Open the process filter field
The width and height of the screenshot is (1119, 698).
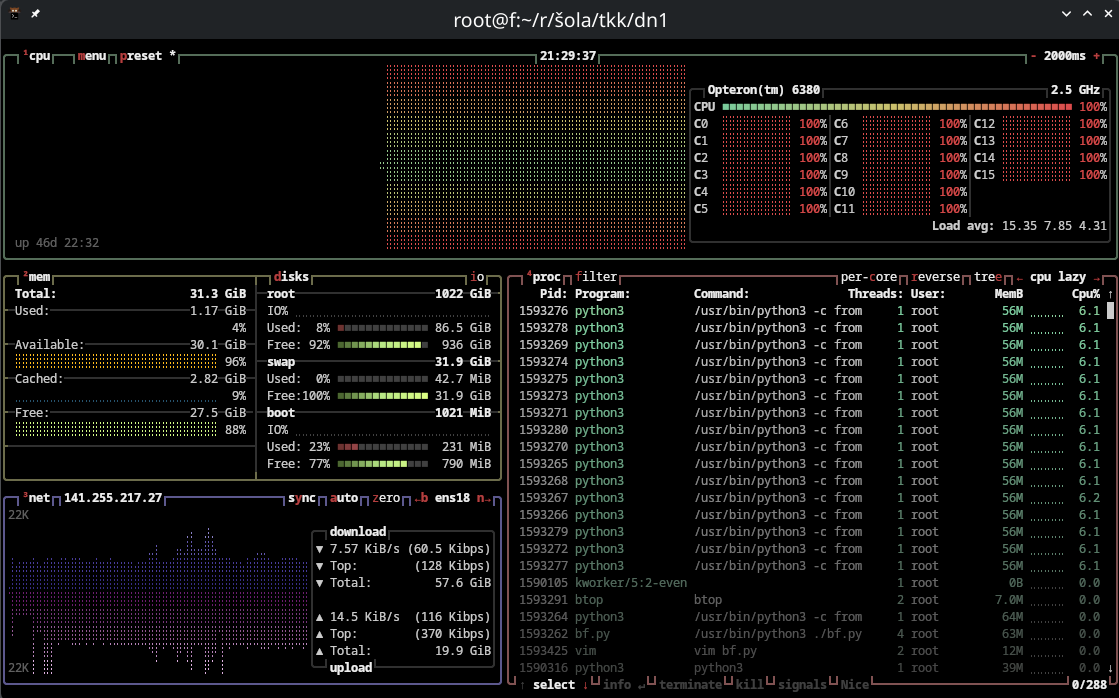pyautogui.click(x=596, y=277)
